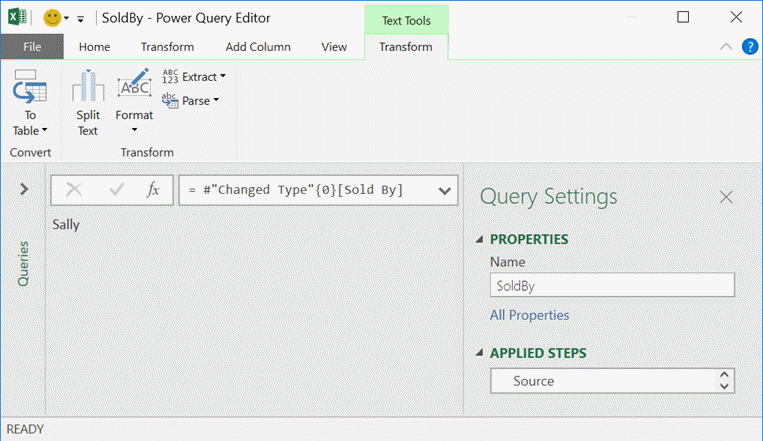Click the Parse icon
Screen dimensions: 763x441
pyautogui.click(x=170, y=100)
